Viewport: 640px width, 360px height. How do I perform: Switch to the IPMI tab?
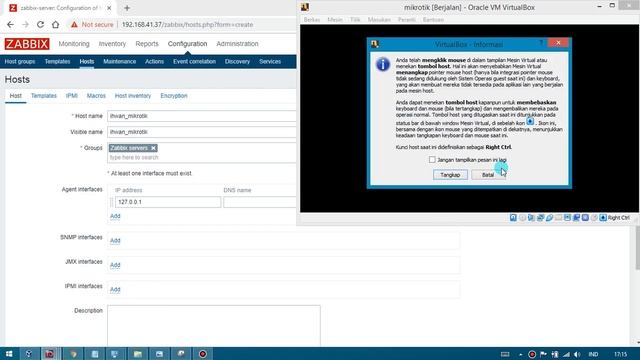71,96
